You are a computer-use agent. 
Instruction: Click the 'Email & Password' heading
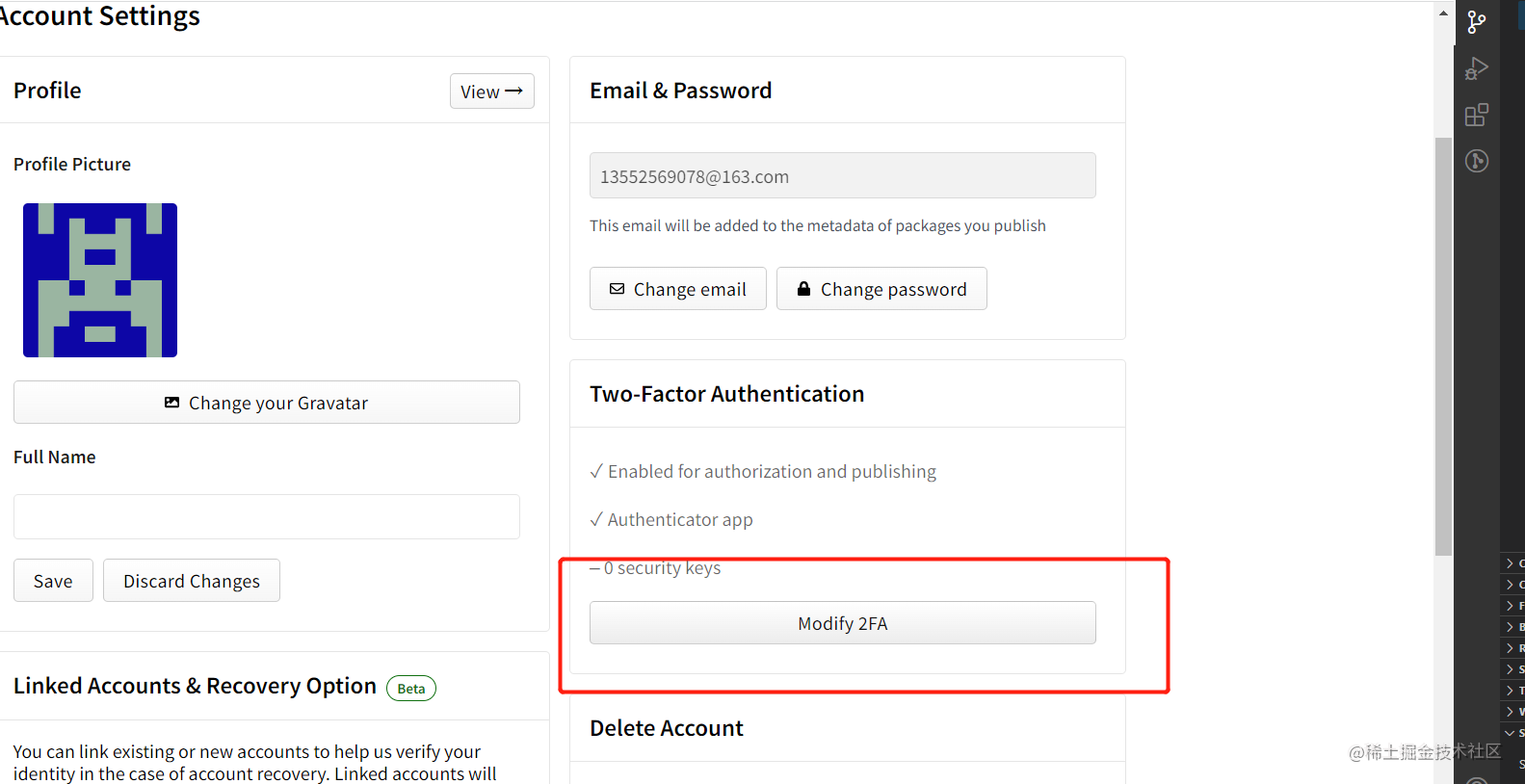tap(681, 91)
